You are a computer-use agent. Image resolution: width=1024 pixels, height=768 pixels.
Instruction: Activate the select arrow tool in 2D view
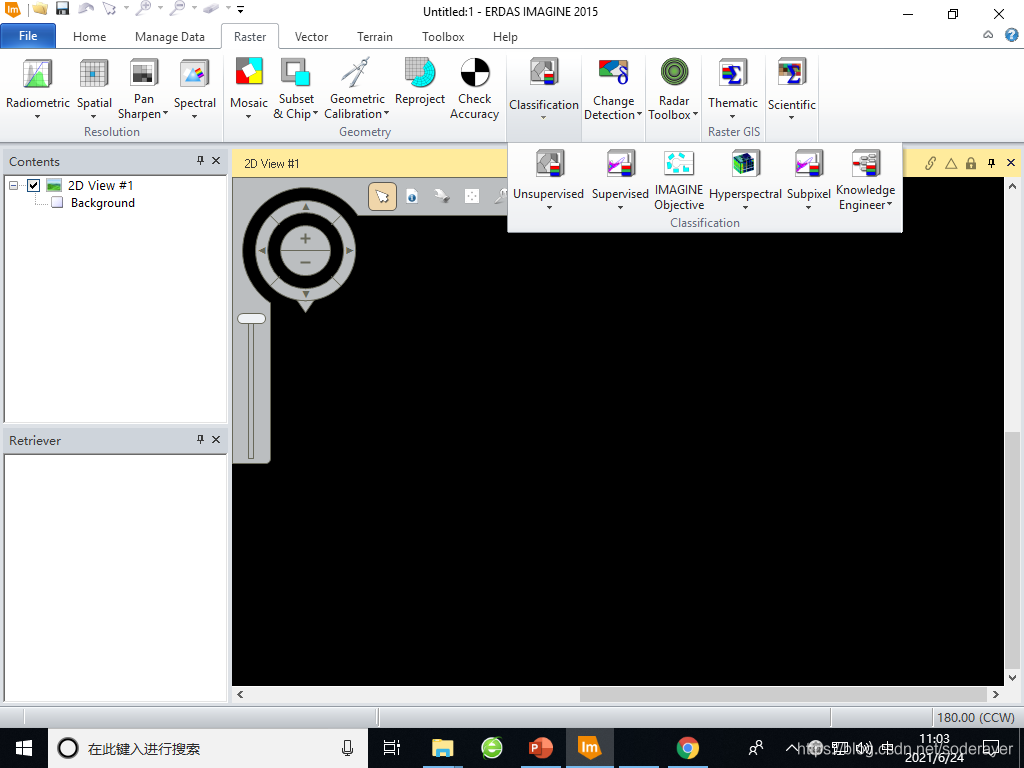[382, 197]
